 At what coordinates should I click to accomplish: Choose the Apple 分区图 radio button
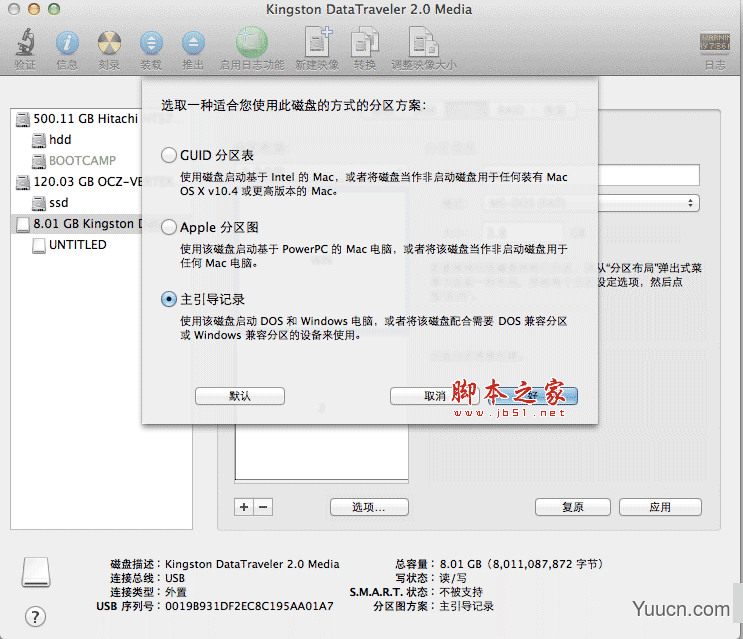[x=169, y=227]
